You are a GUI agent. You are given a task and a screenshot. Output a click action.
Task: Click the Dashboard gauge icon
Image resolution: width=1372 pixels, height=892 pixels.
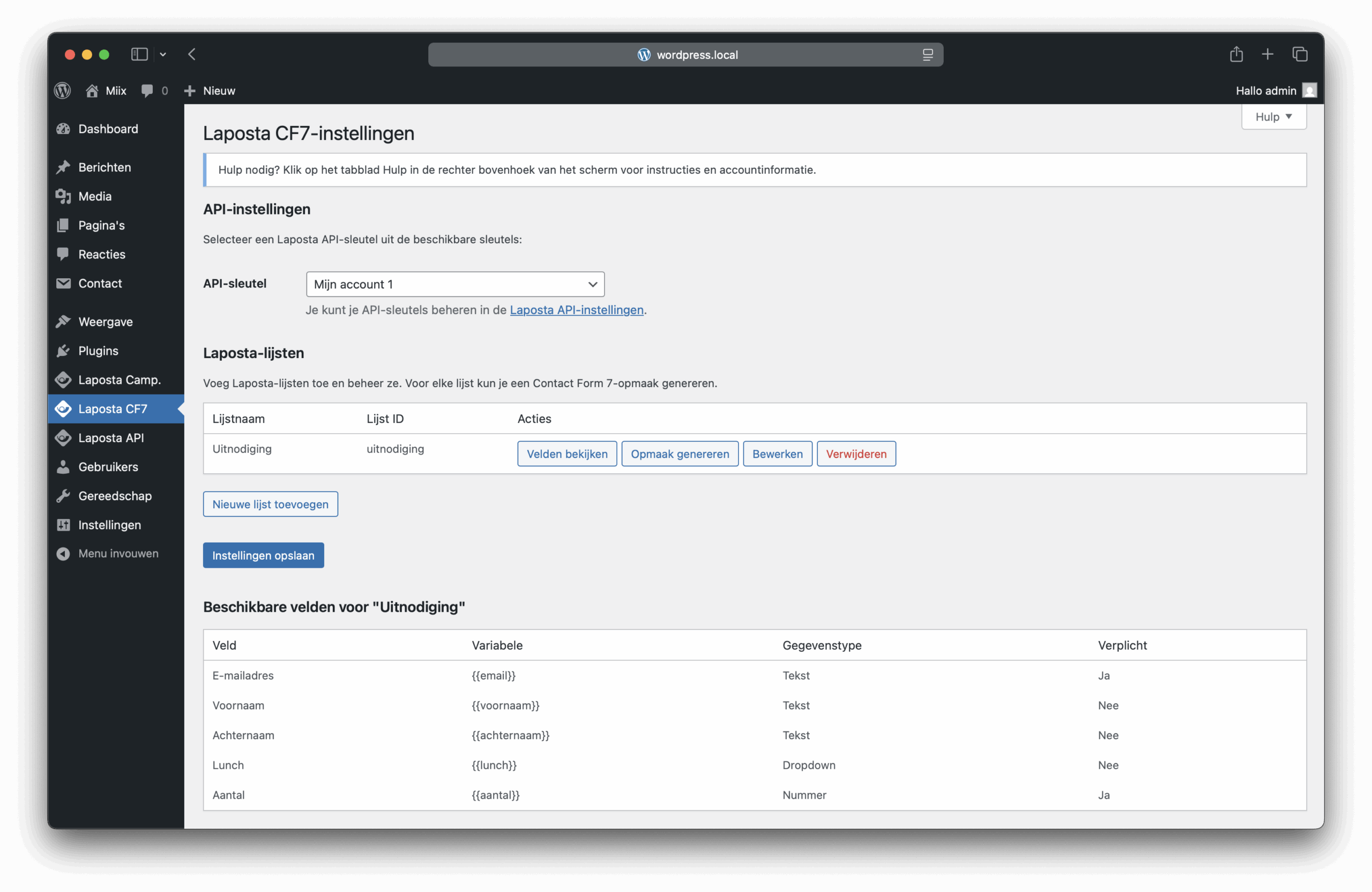[x=63, y=129]
